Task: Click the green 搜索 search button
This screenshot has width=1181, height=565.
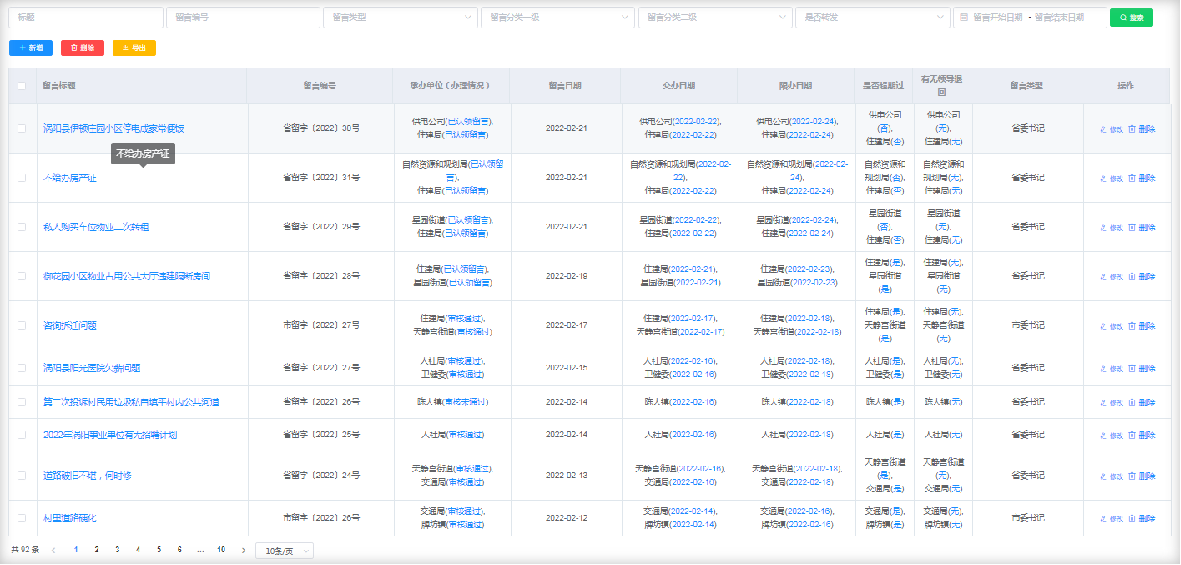Action: [x=1131, y=17]
